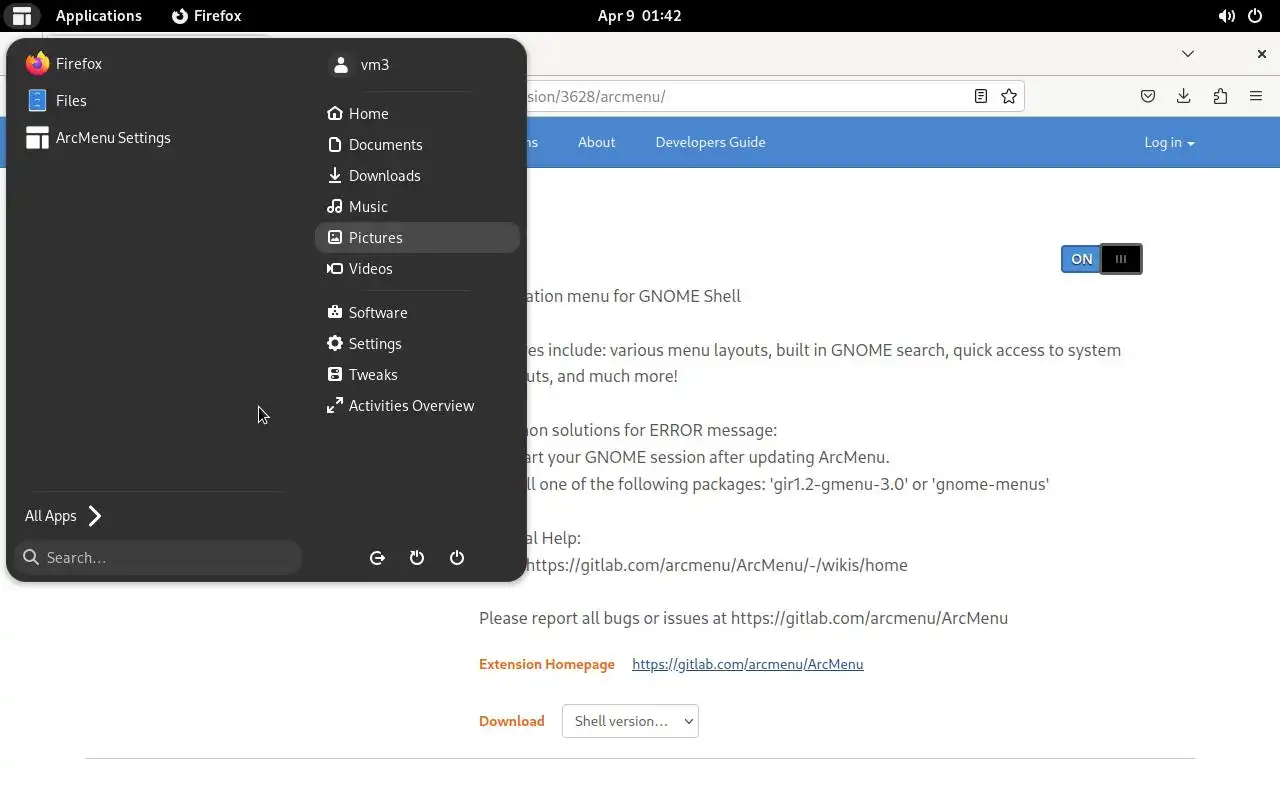Open the Music folder shortcut
1280x800 pixels.
tap(417, 207)
